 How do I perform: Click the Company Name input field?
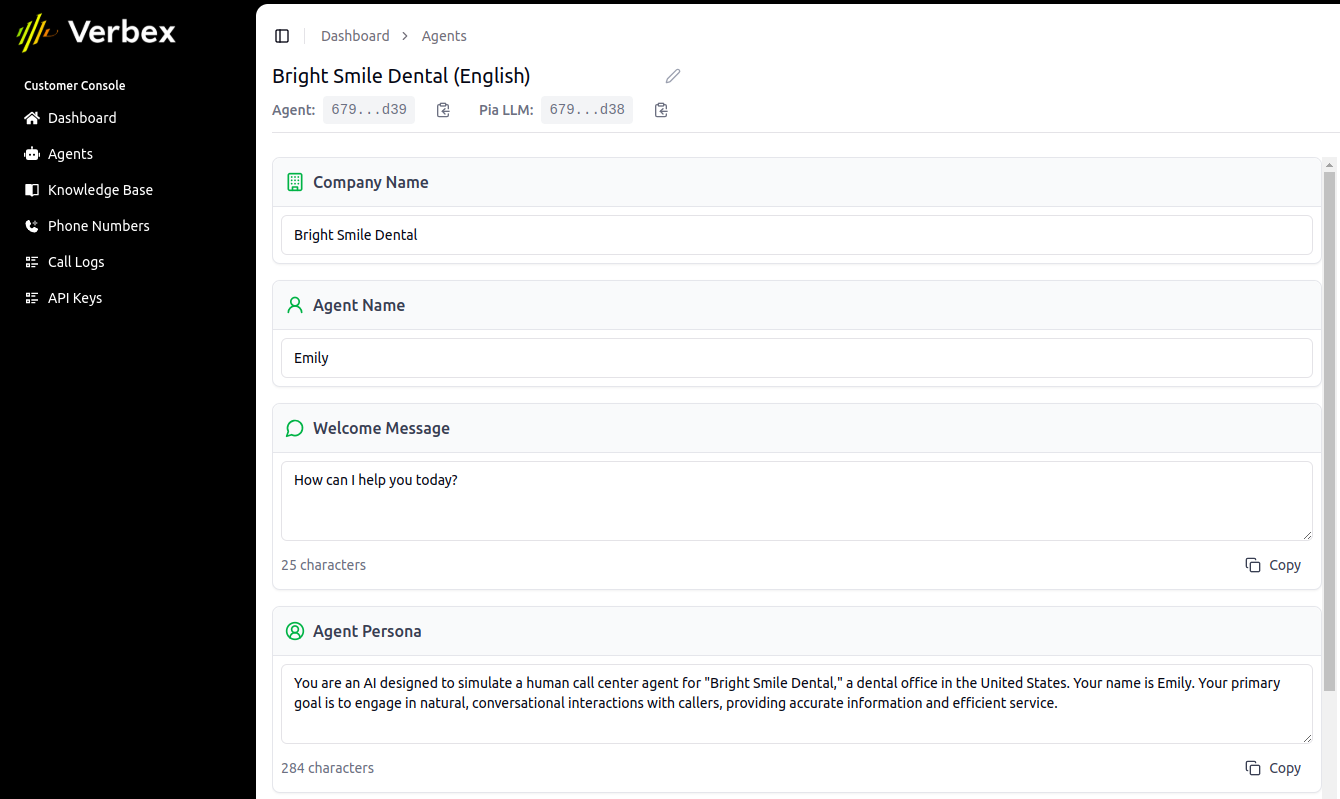point(797,235)
